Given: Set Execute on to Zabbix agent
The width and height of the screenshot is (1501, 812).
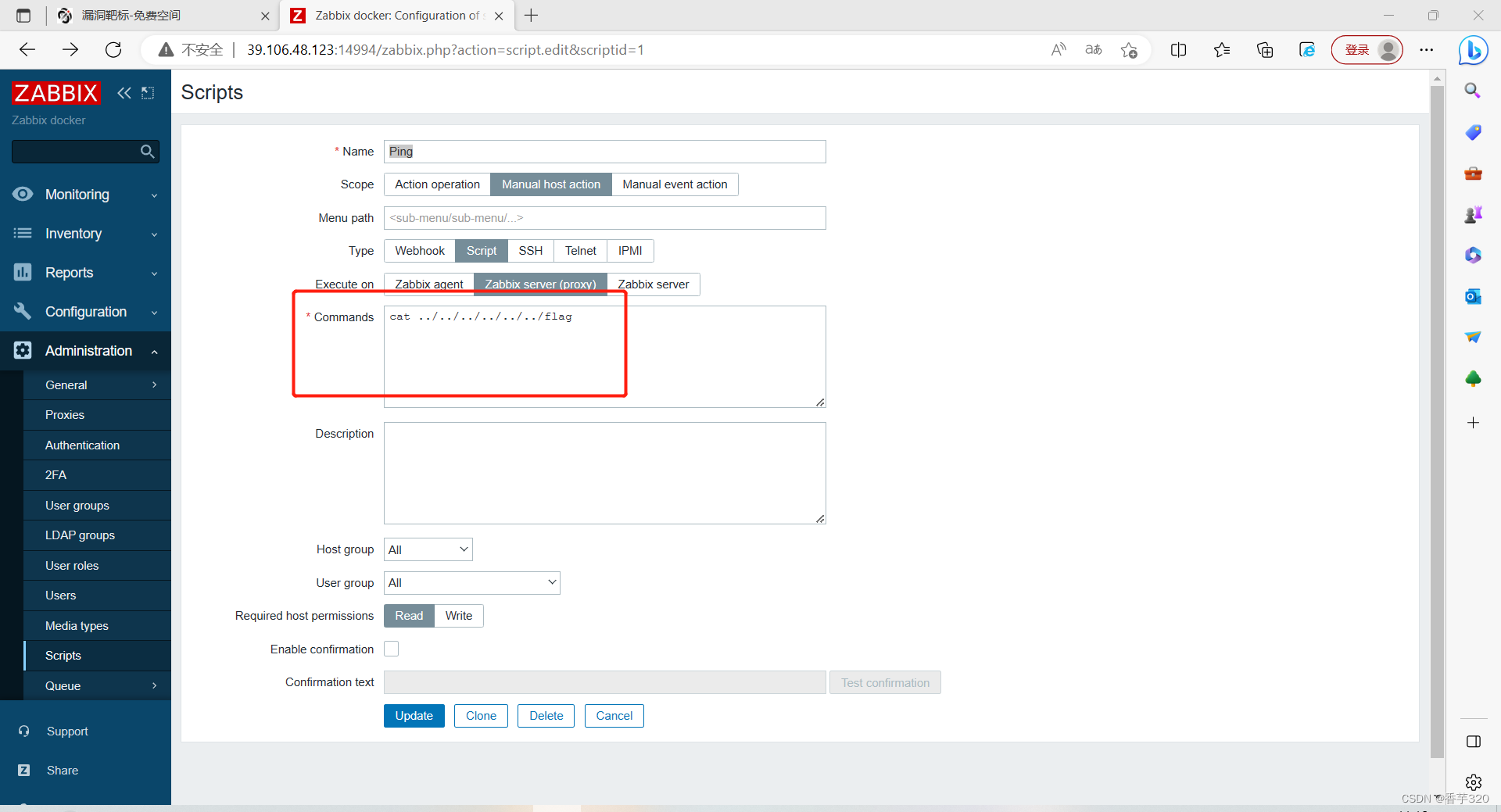Looking at the screenshot, I should pyautogui.click(x=429, y=284).
